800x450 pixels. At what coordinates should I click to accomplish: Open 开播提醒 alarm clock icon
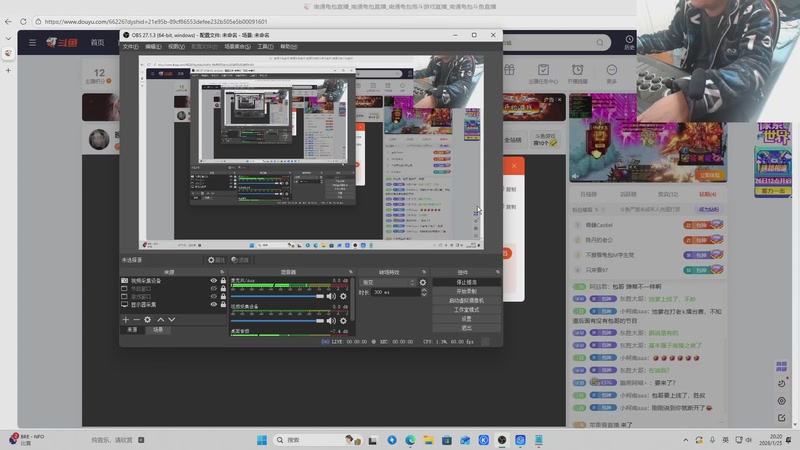pyautogui.click(x=578, y=73)
